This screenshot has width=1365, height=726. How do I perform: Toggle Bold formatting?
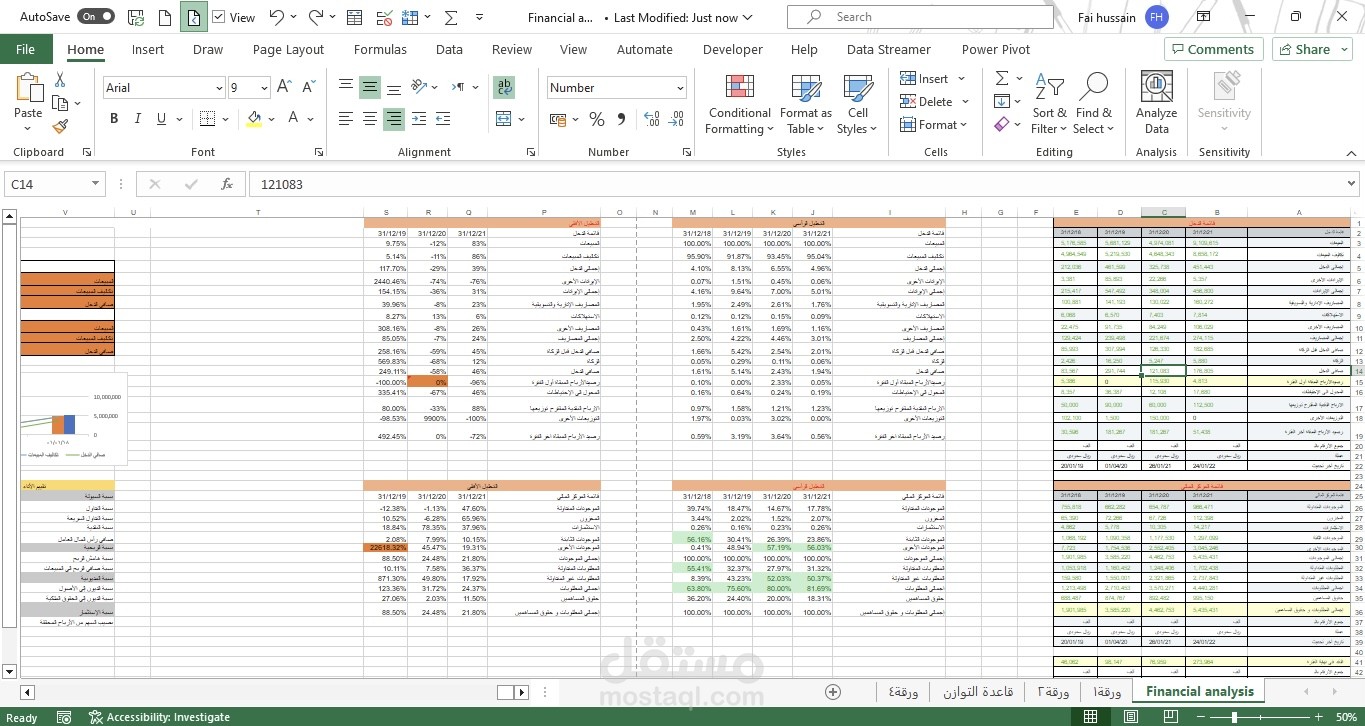click(x=114, y=119)
